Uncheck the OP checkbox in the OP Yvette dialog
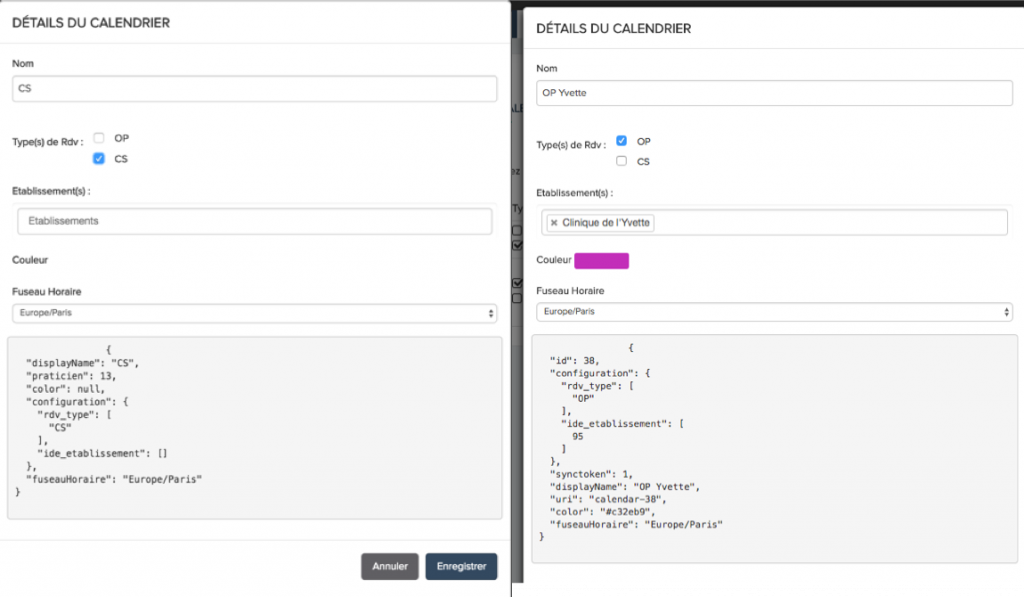 (621, 141)
